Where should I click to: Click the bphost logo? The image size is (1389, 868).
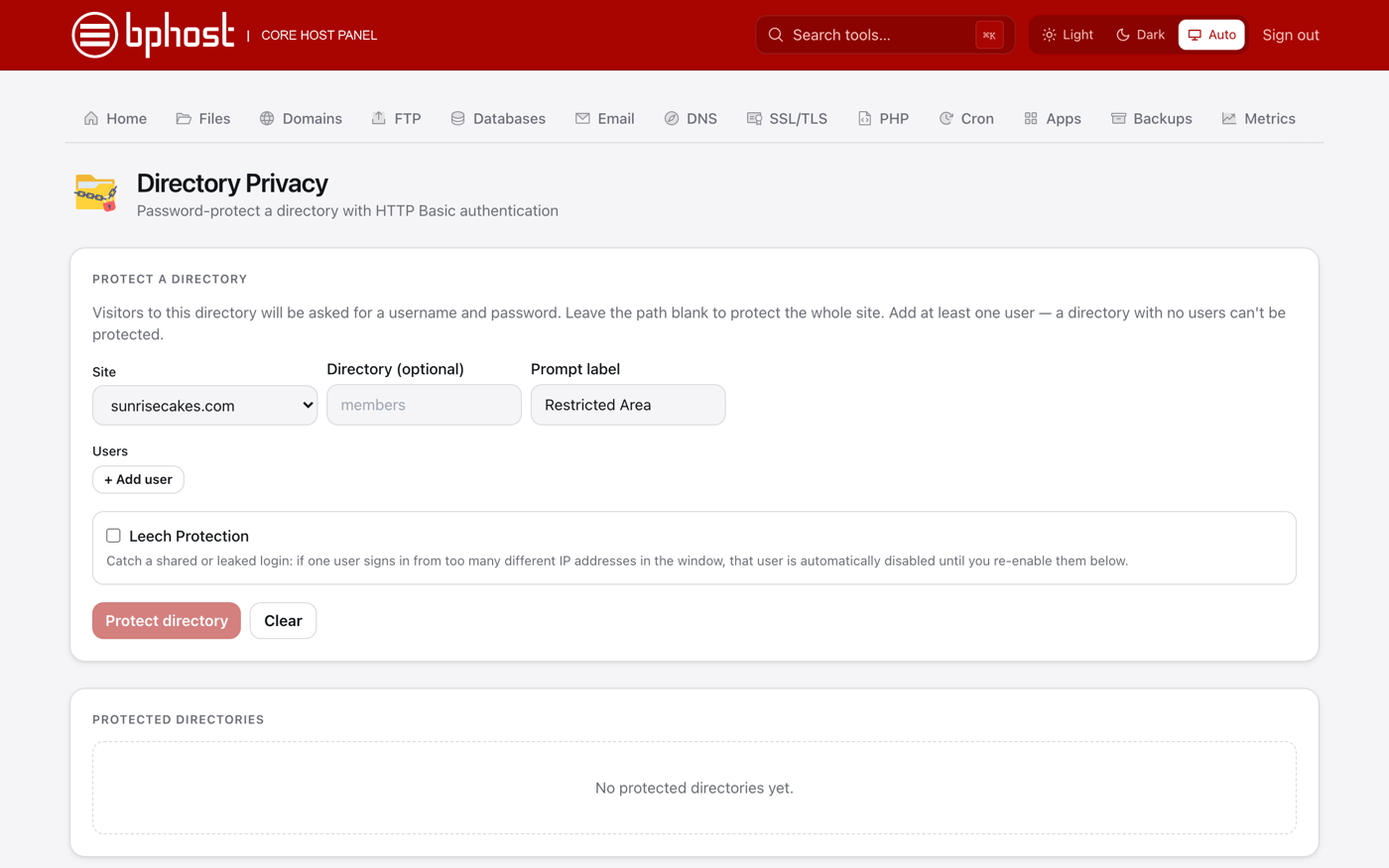pos(153,35)
